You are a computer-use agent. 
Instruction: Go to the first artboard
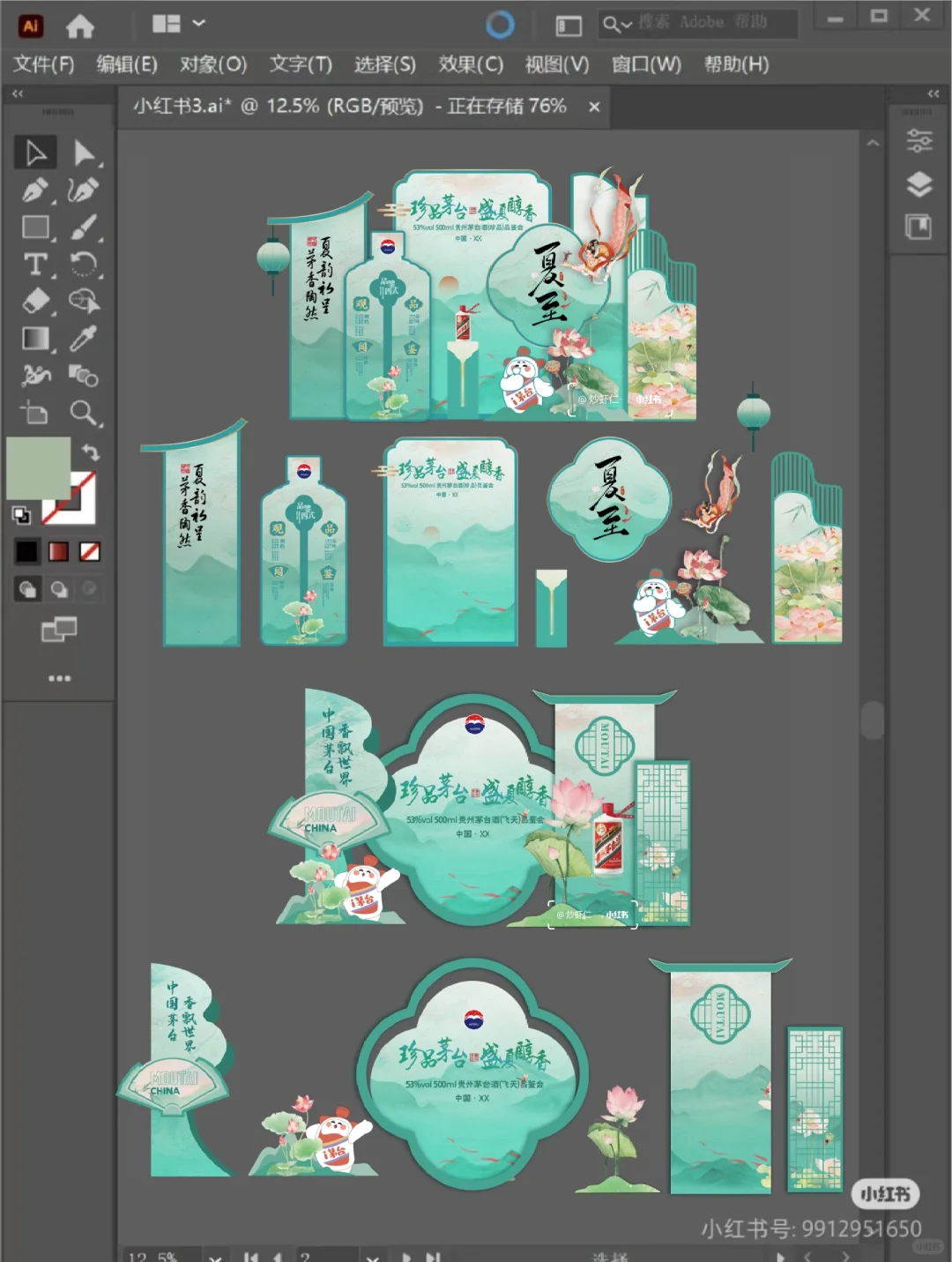click(252, 1256)
